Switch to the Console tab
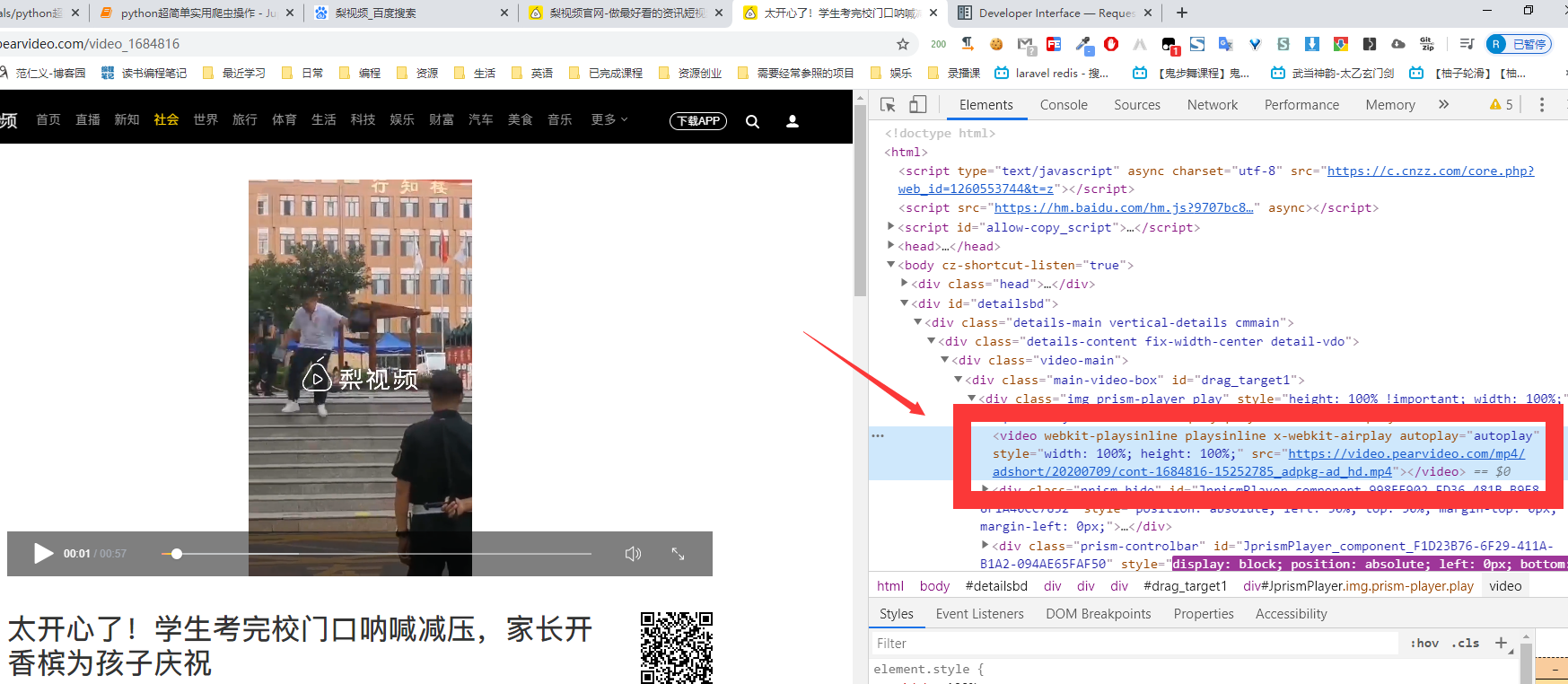 coord(1064,105)
